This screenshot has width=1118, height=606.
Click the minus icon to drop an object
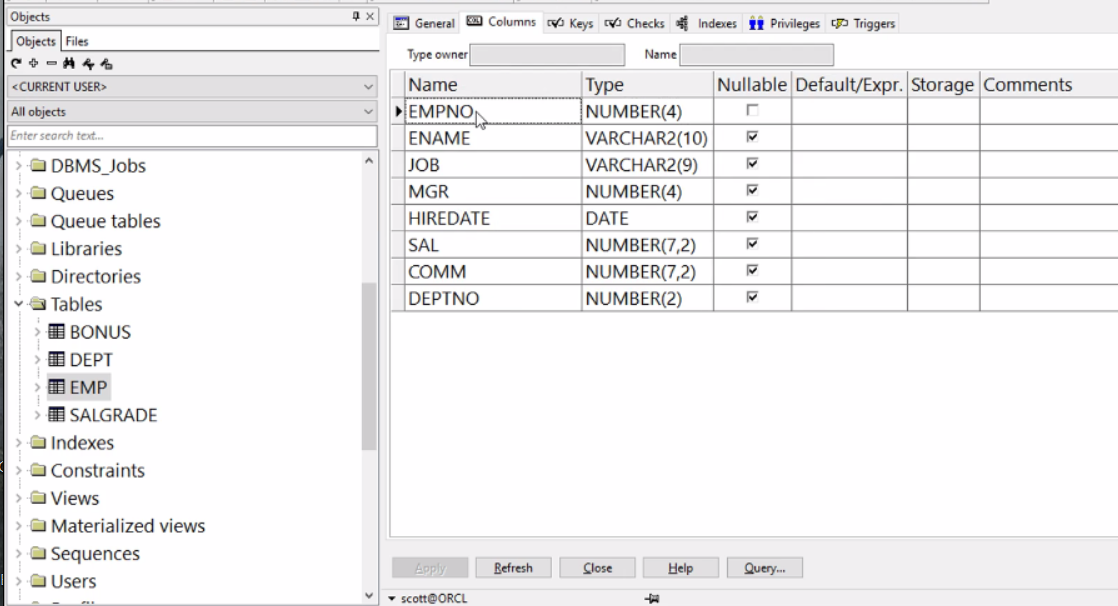(x=51, y=63)
